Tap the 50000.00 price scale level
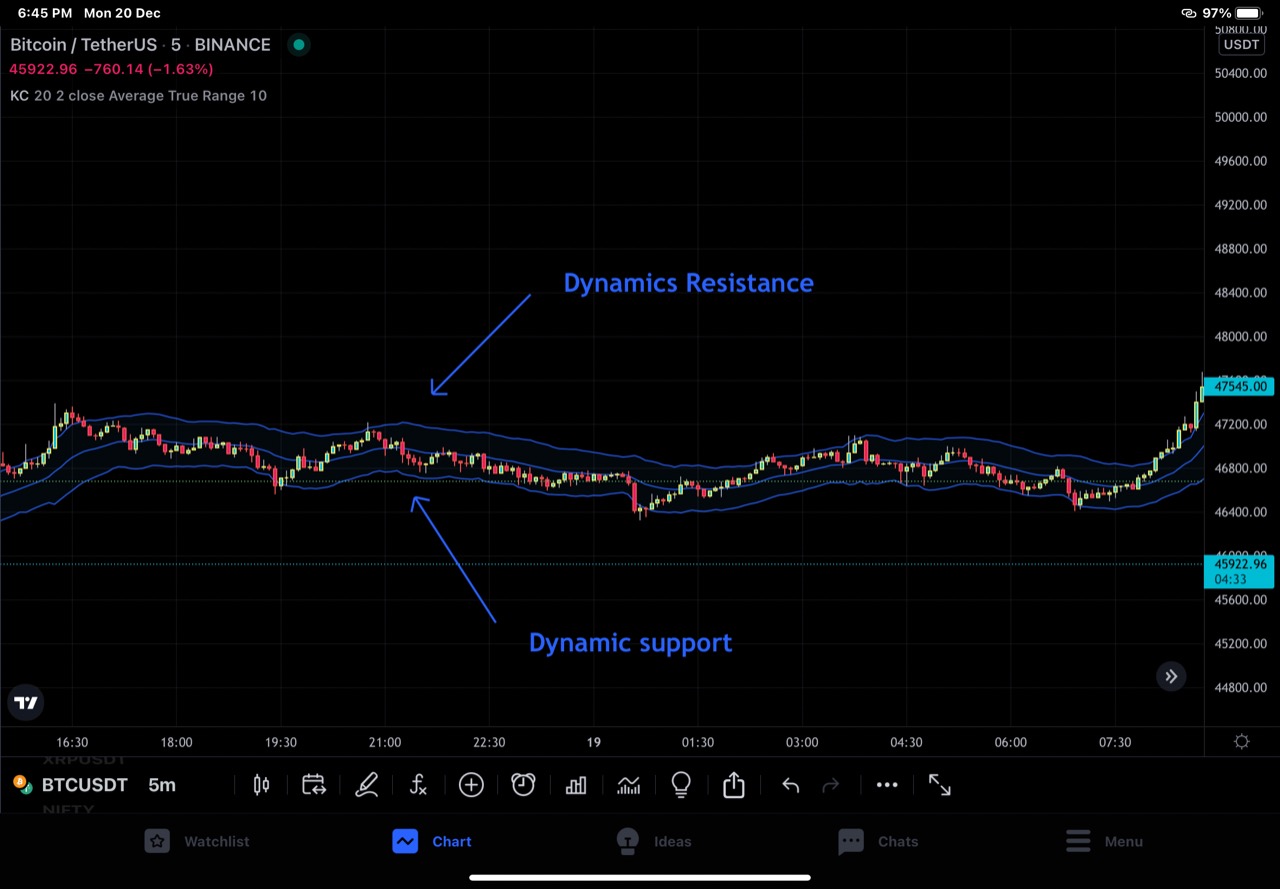The width and height of the screenshot is (1280, 889). 1239,117
